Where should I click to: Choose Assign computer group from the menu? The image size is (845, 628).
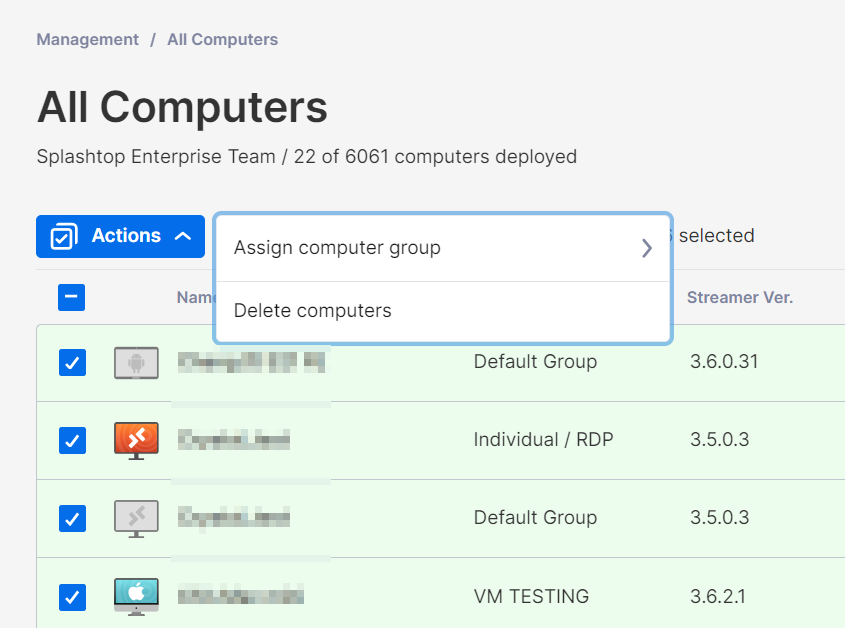coord(443,248)
